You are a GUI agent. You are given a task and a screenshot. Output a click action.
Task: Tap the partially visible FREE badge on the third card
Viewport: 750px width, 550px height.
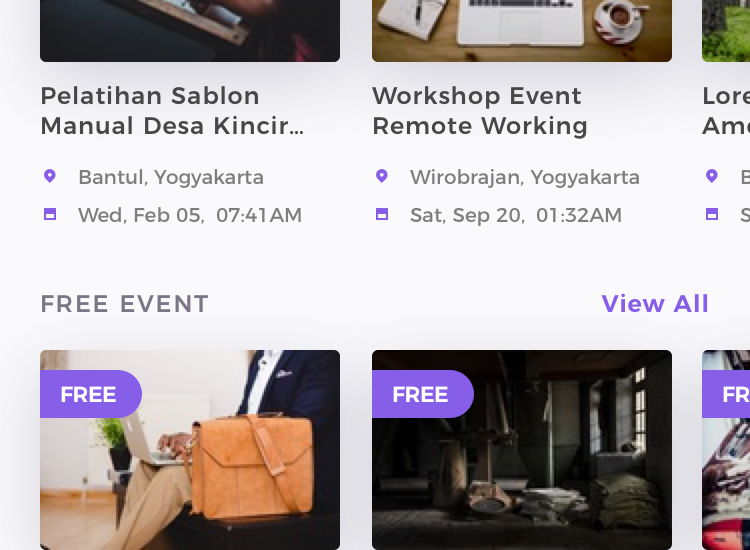click(x=726, y=394)
